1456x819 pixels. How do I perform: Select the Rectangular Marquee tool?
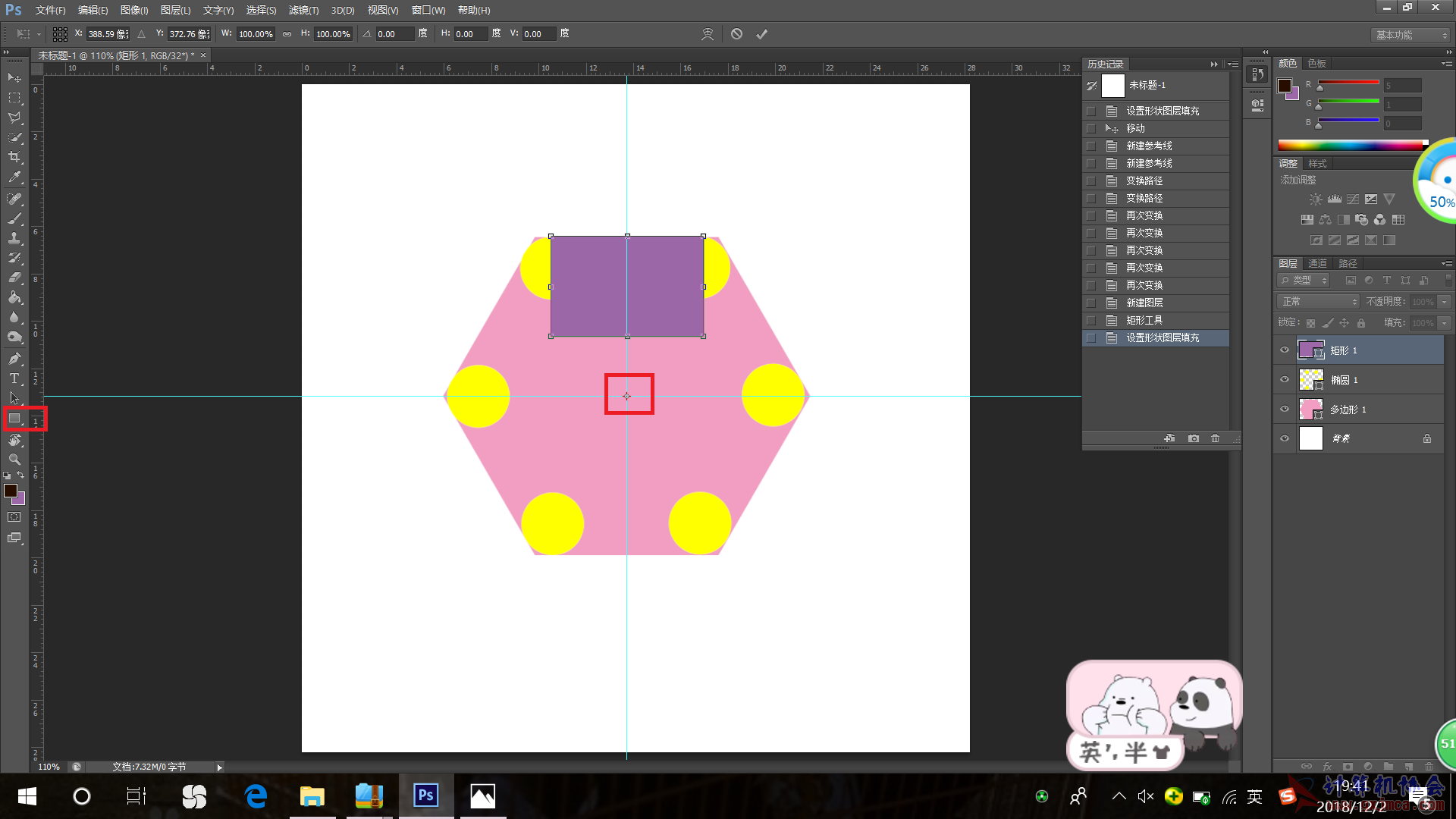click(14, 98)
